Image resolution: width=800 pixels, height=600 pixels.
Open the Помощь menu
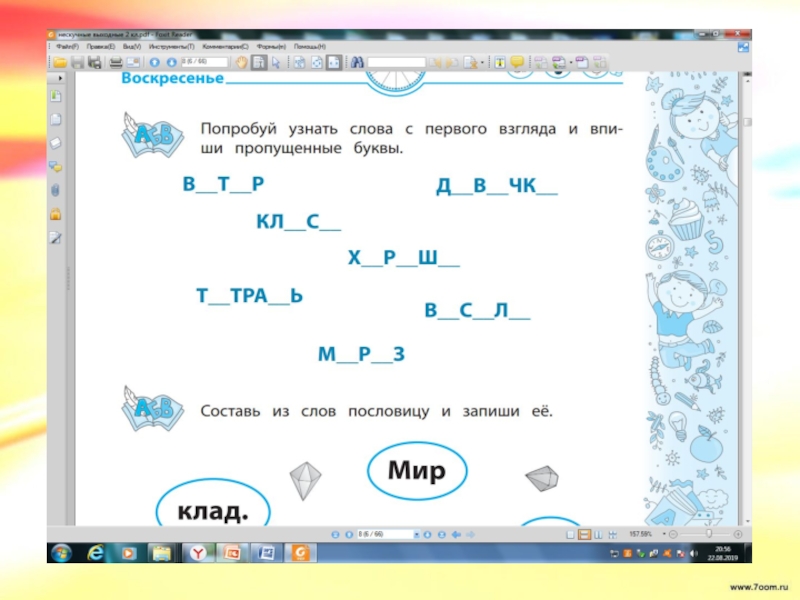tap(310, 46)
